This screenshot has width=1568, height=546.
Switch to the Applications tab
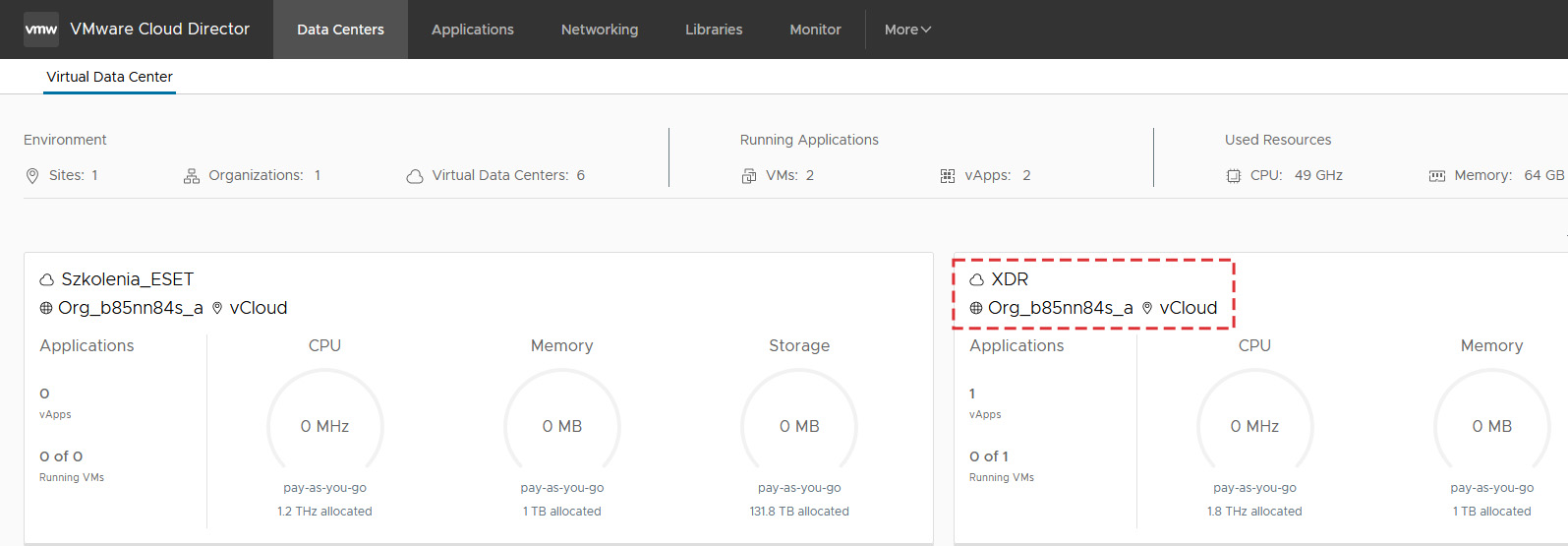472,30
